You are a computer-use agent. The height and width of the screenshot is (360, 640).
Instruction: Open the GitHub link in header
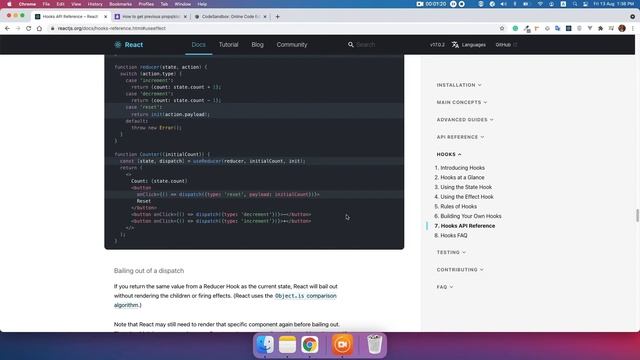[x=506, y=44]
